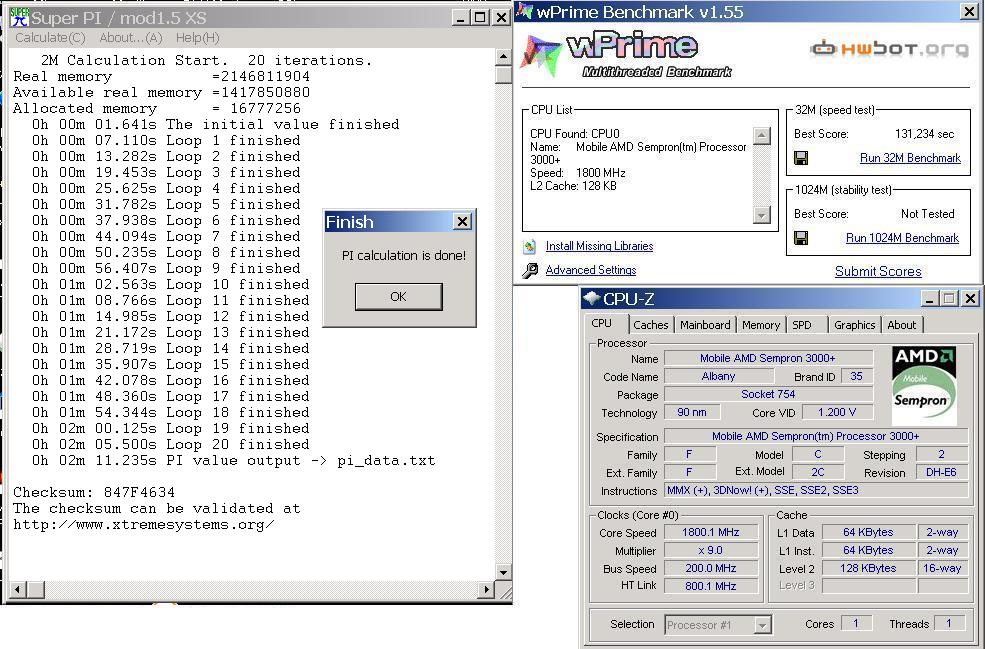The height and width of the screenshot is (649, 985).
Task: Click the wPrime title bar icon
Action: pyautogui.click(x=524, y=11)
